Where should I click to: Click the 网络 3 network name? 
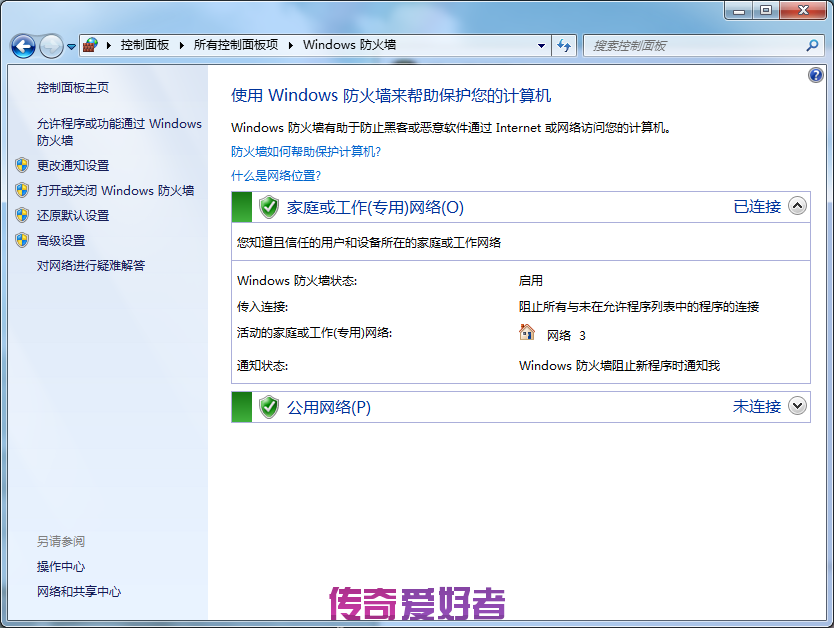click(x=566, y=336)
